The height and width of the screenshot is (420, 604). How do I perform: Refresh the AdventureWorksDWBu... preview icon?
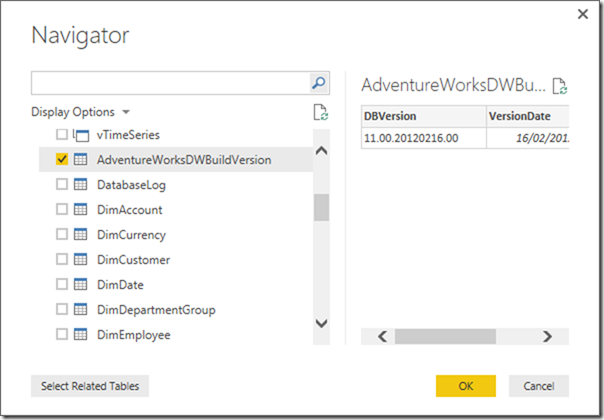pos(560,86)
